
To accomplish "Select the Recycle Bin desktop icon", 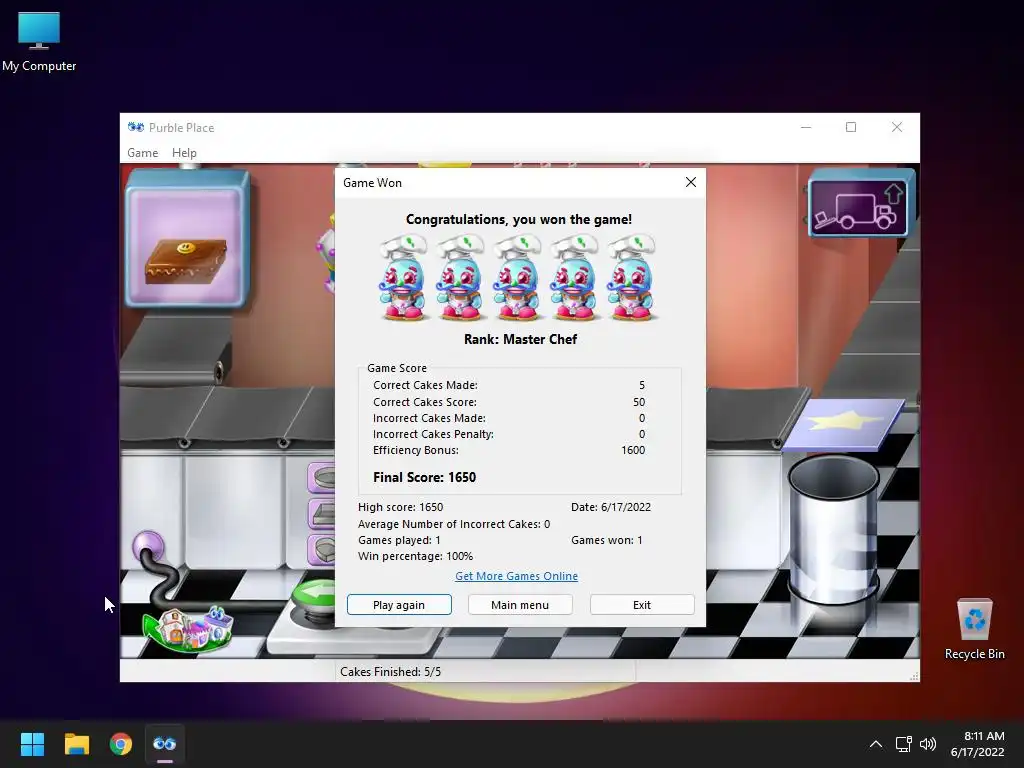I will point(974,629).
